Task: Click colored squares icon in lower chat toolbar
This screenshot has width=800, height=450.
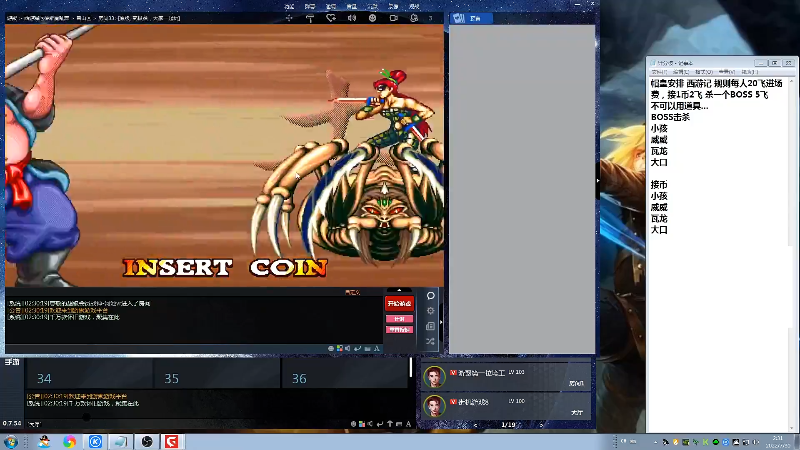Action: click(362, 424)
